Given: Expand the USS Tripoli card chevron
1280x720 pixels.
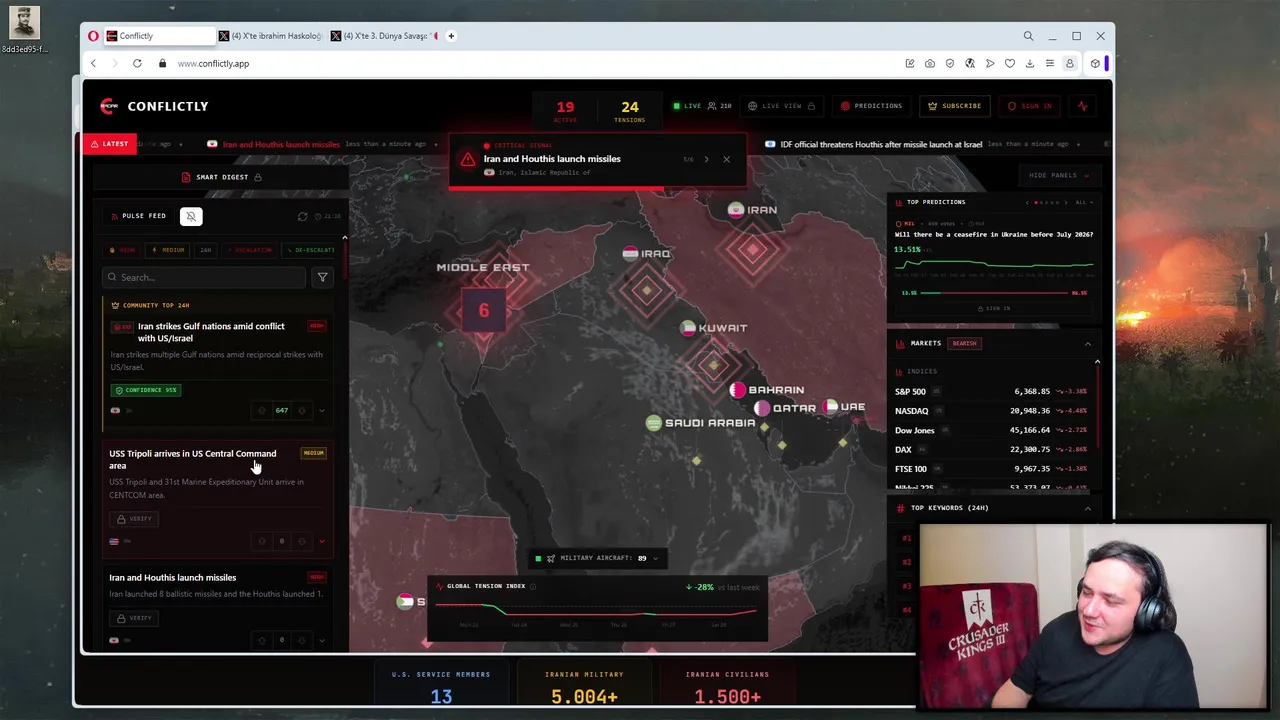Looking at the screenshot, I should 321,541.
